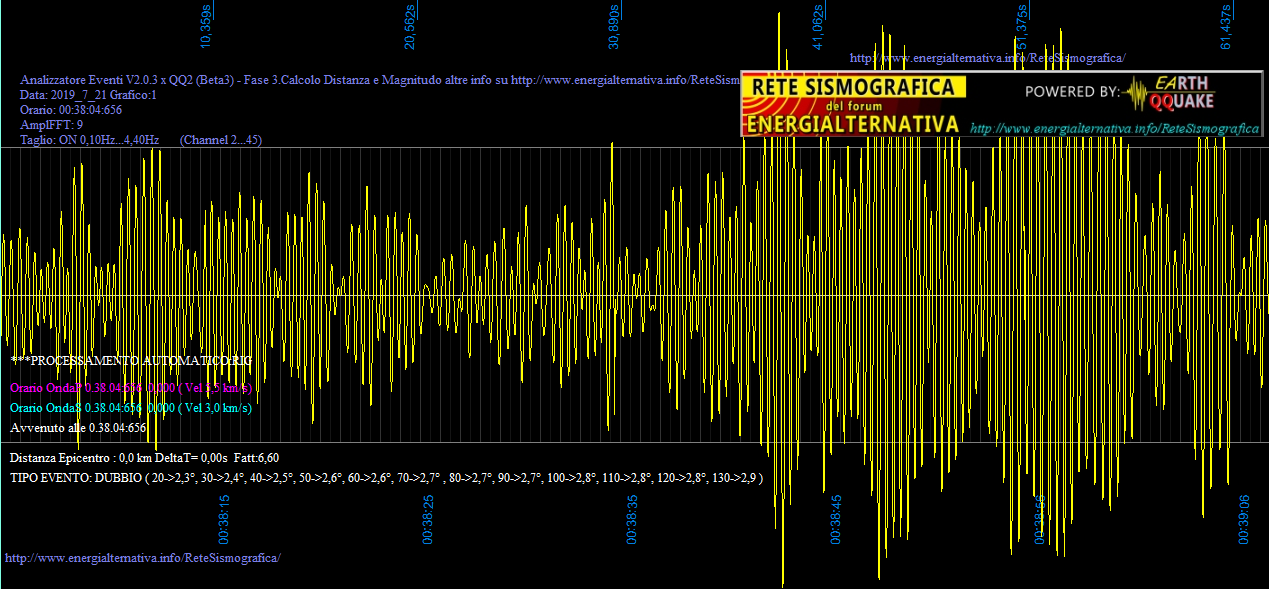The height and width of the screenshot is (589, 1269).
Task: Pick the 00:38:35 clock label
Action: pyautogui.click(x=632, y=519)
